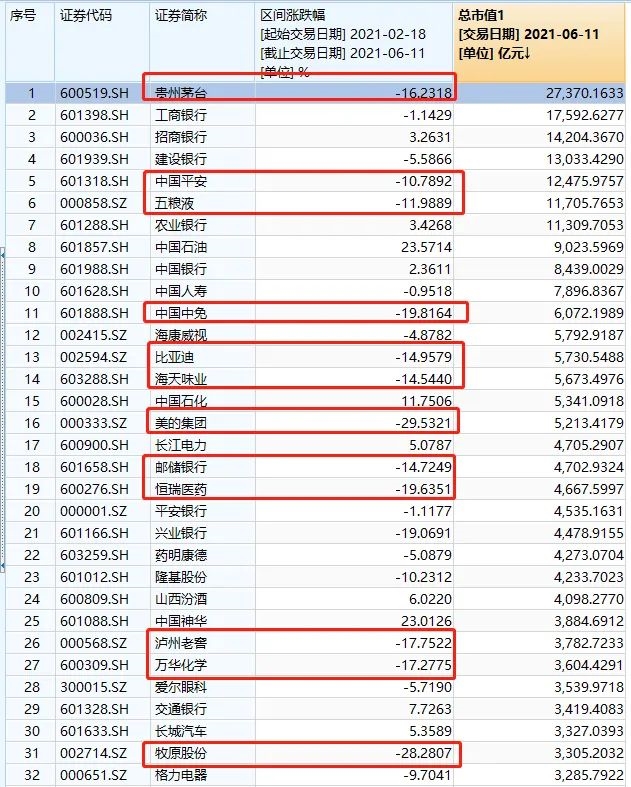Select the 兴业银行 name cell
This screenshot has height=787, width=631.
[181, 533]
